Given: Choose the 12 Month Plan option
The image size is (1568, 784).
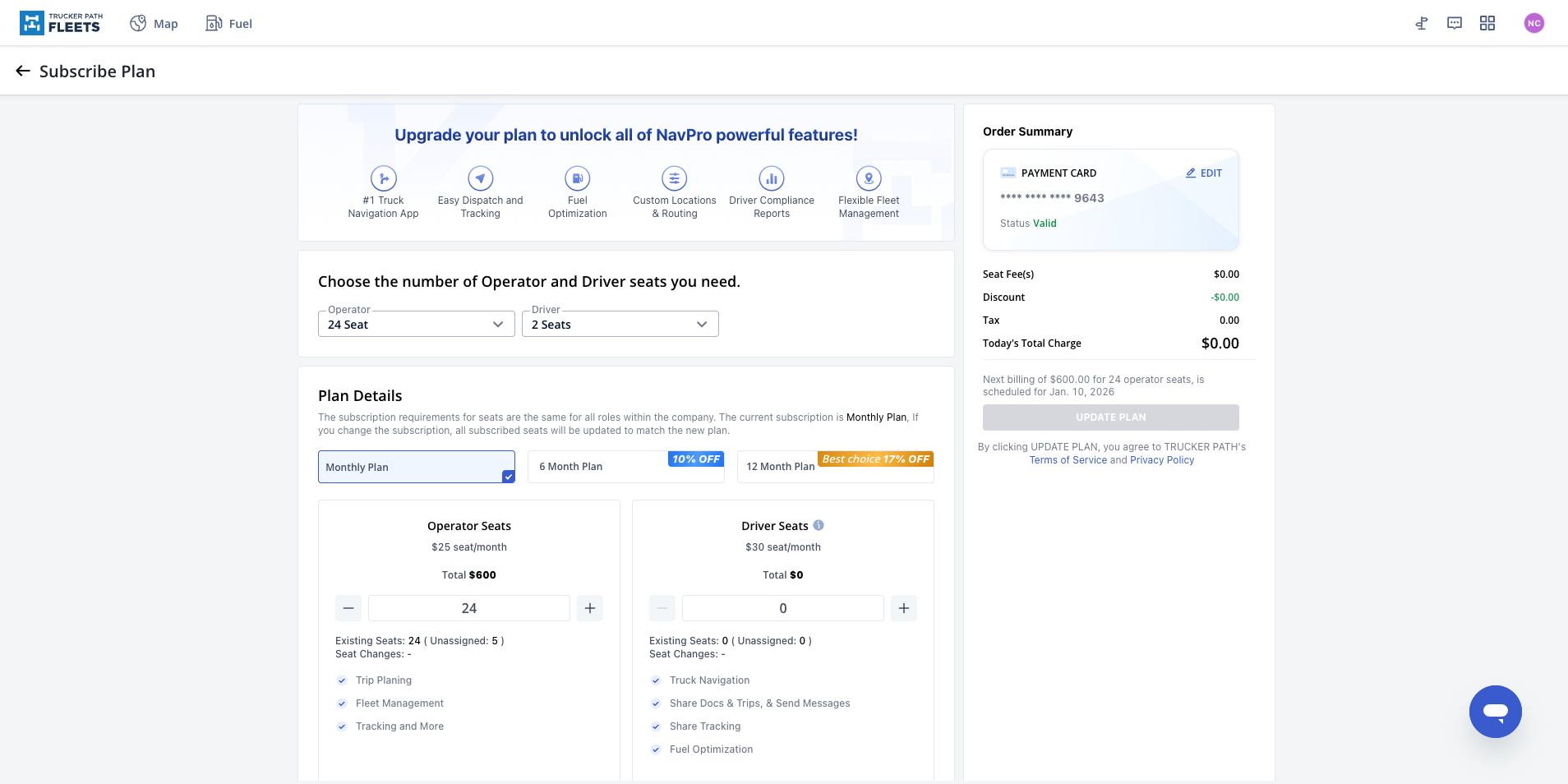Looking at the screenshot, I should pyautogui.click(x=835, y=467).
